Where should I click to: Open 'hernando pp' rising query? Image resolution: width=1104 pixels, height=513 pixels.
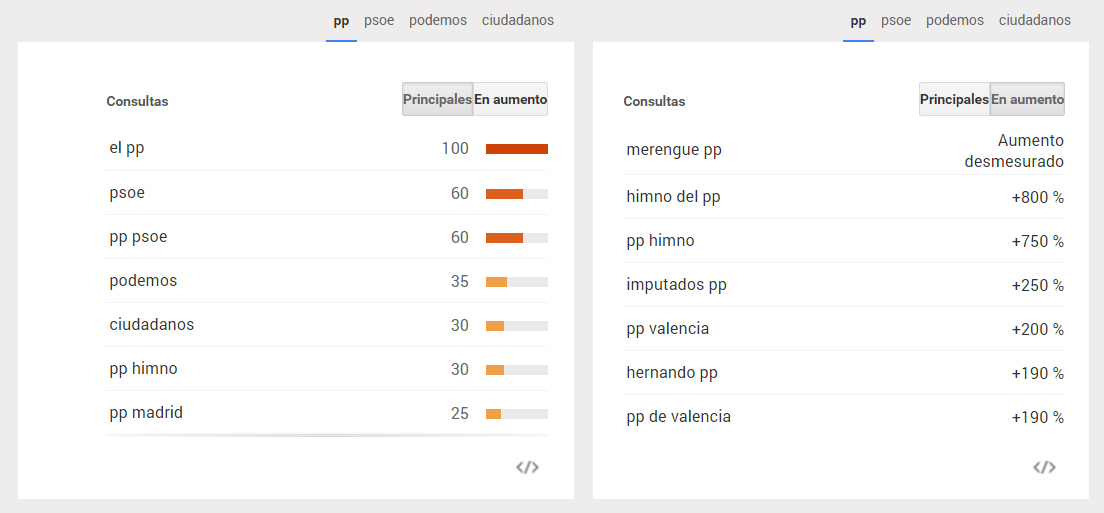[x=672, y=373]
